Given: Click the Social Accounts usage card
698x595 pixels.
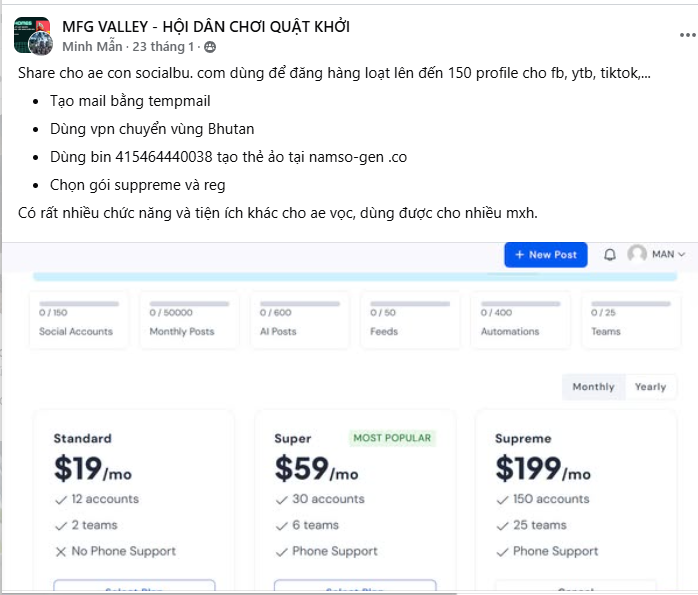Looking at the screenshot, I should (x=79, y=320).
